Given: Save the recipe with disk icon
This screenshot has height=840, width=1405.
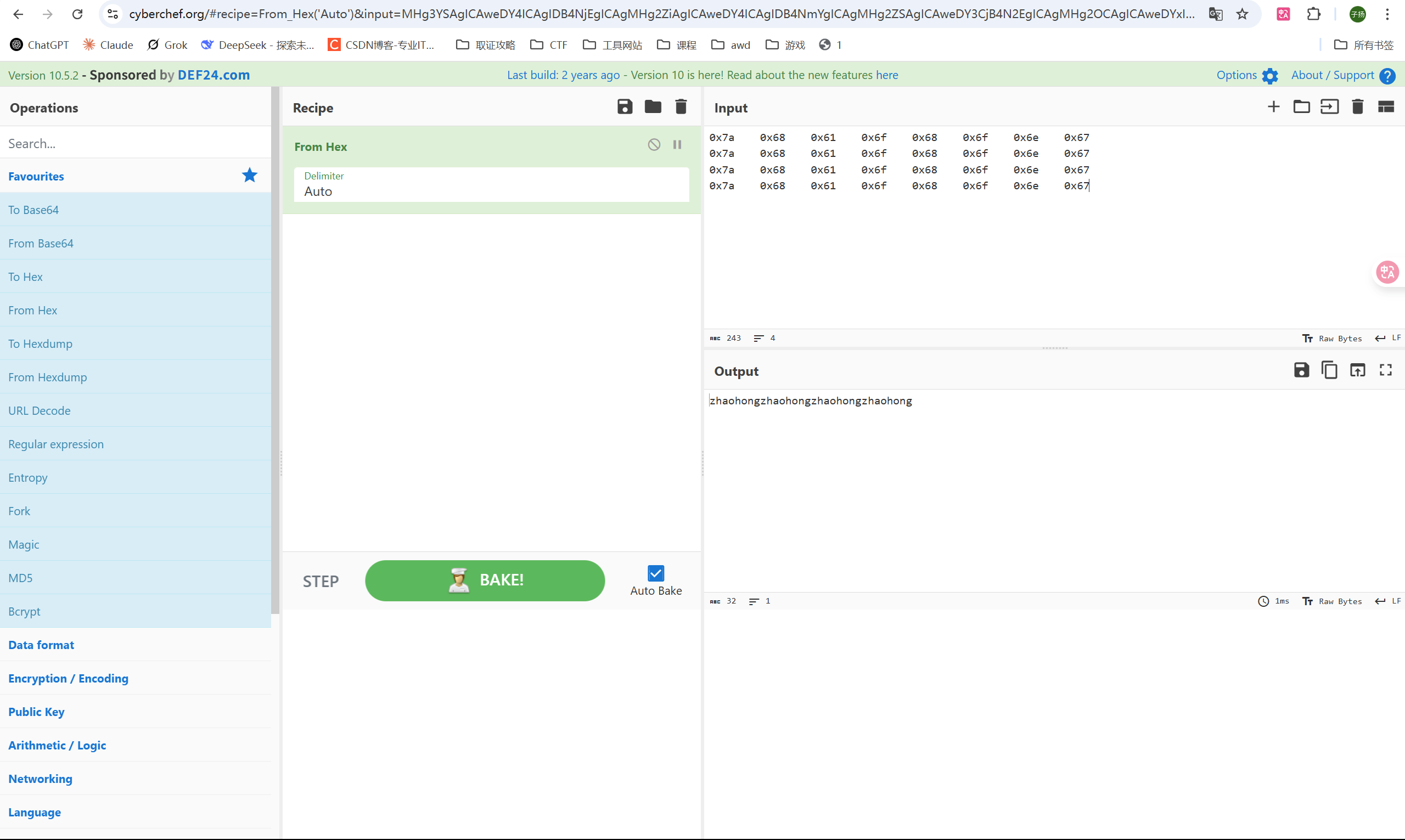Looking at the screenshot, I should click(625, 107).
